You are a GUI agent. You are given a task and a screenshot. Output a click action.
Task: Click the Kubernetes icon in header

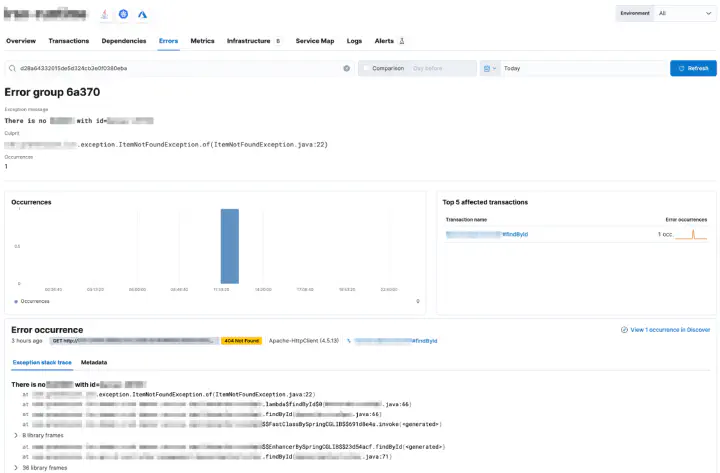(123, 14)
